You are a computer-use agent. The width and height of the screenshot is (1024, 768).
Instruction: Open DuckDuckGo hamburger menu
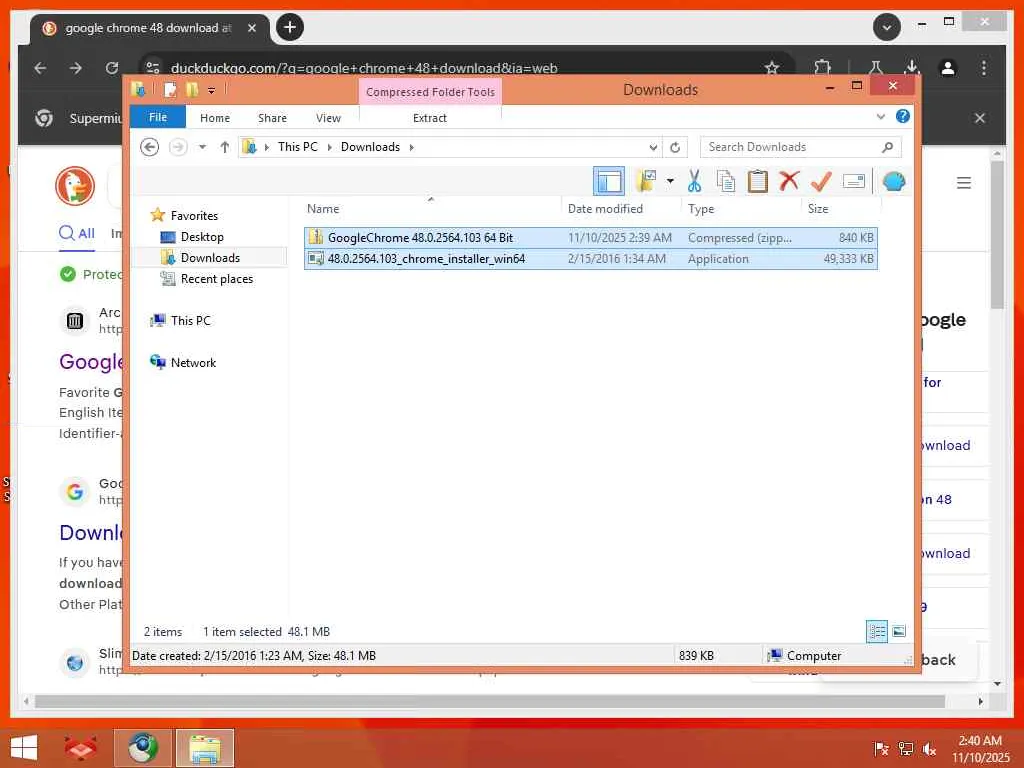[963, 183]
